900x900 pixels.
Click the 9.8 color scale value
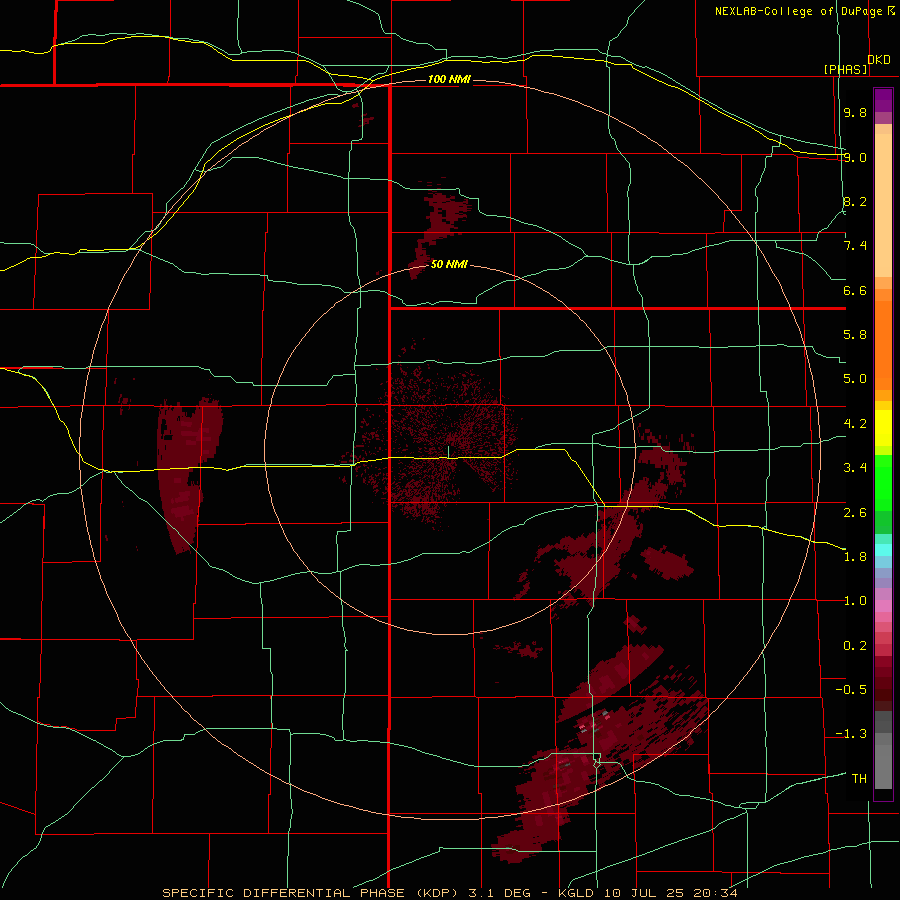855,112
